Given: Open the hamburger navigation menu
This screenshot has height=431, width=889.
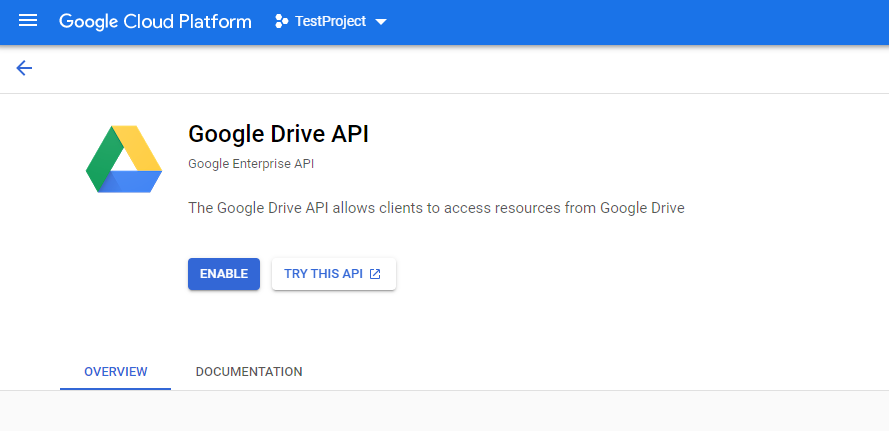Looking at the screenshot, I should 28,22.
